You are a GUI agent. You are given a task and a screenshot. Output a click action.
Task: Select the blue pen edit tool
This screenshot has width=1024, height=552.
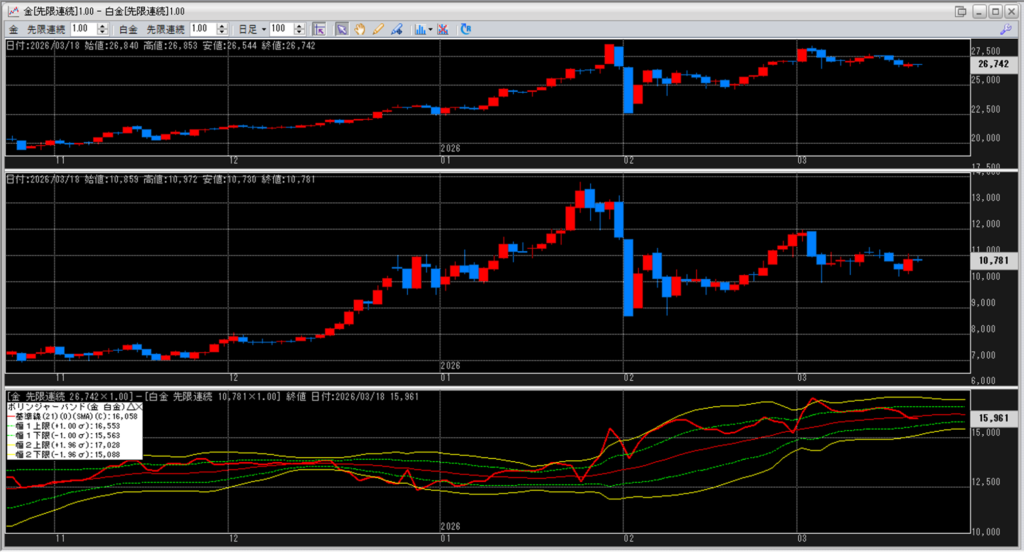point(396,29)
